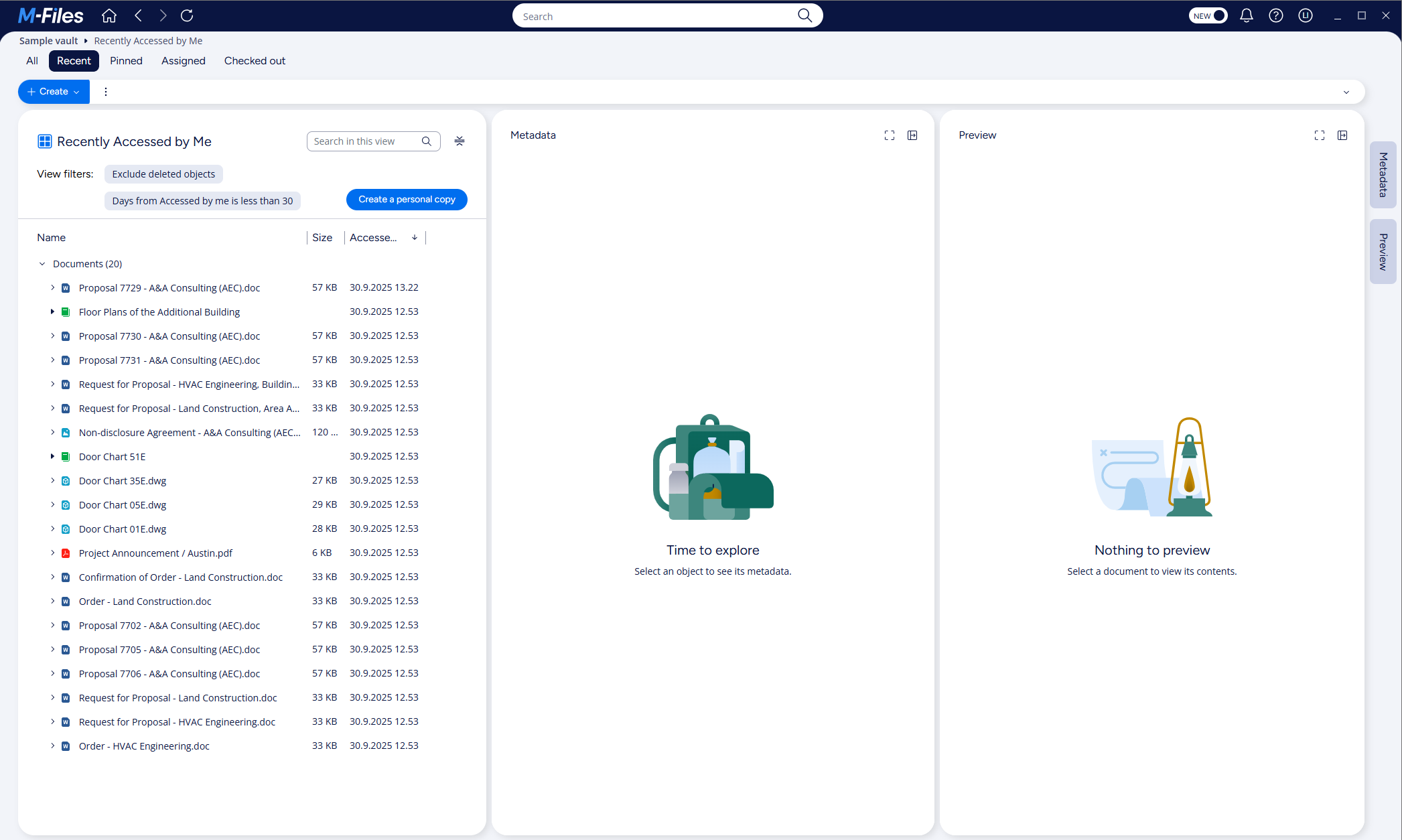The image size is (1402, 840).
Task: Click the Home icon in top bar
Action: pos(109,15)
